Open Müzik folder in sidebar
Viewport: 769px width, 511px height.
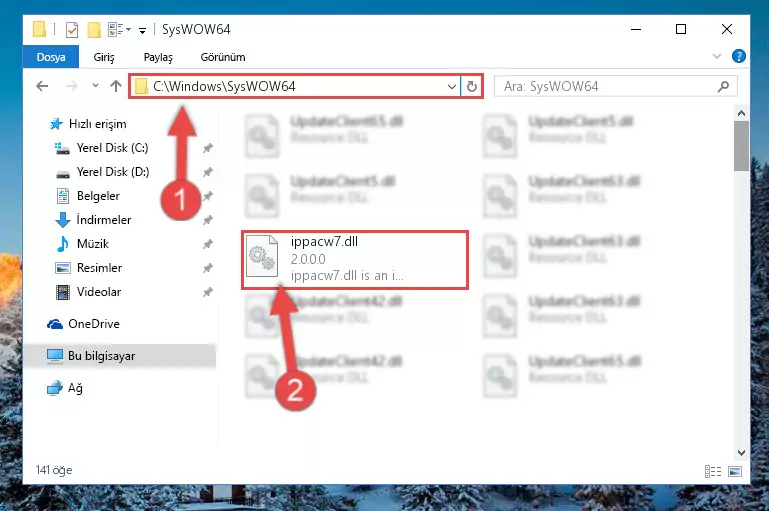click(x=93, y=244)
